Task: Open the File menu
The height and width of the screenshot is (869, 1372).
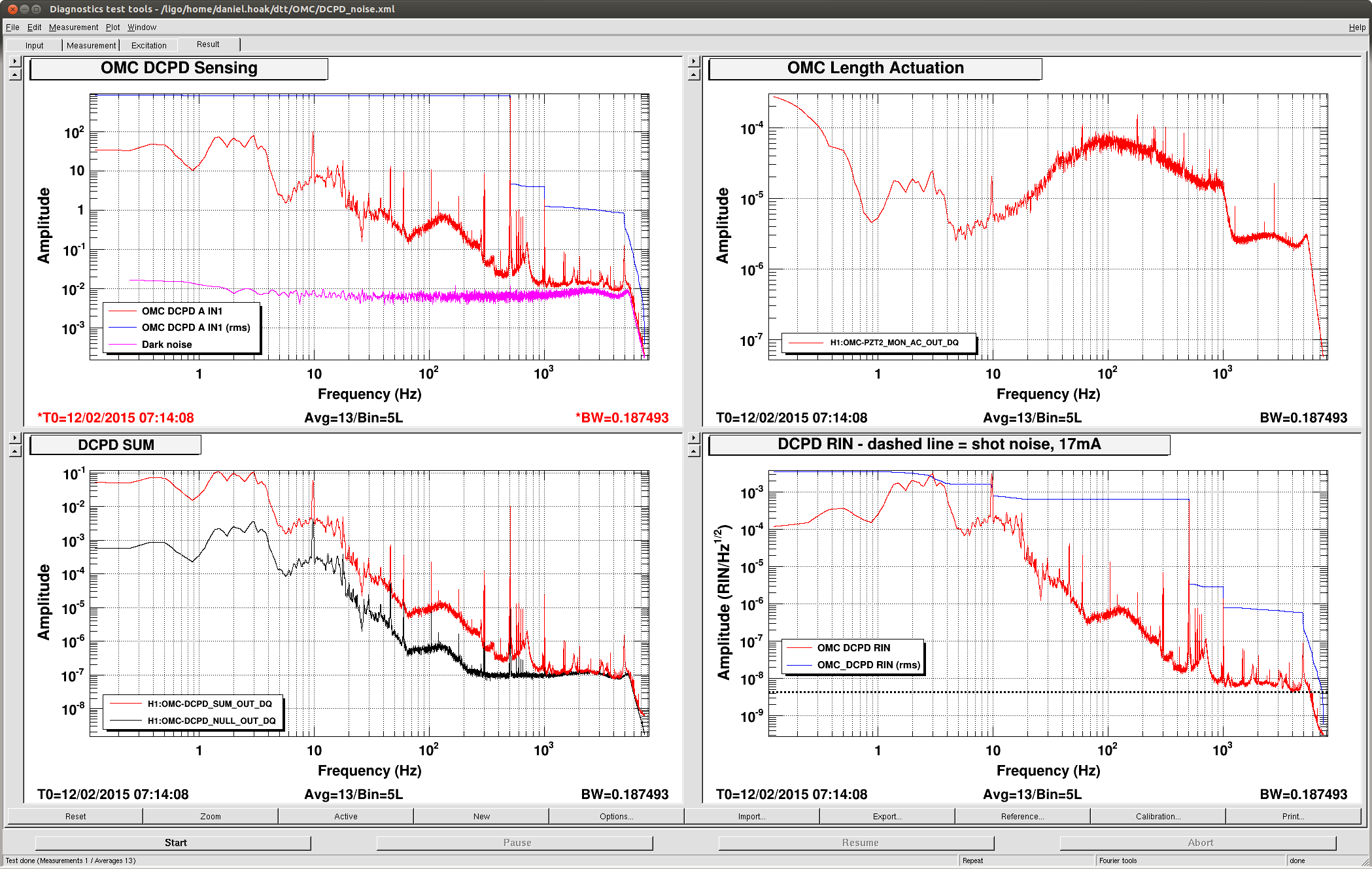Action: (12, 27)
